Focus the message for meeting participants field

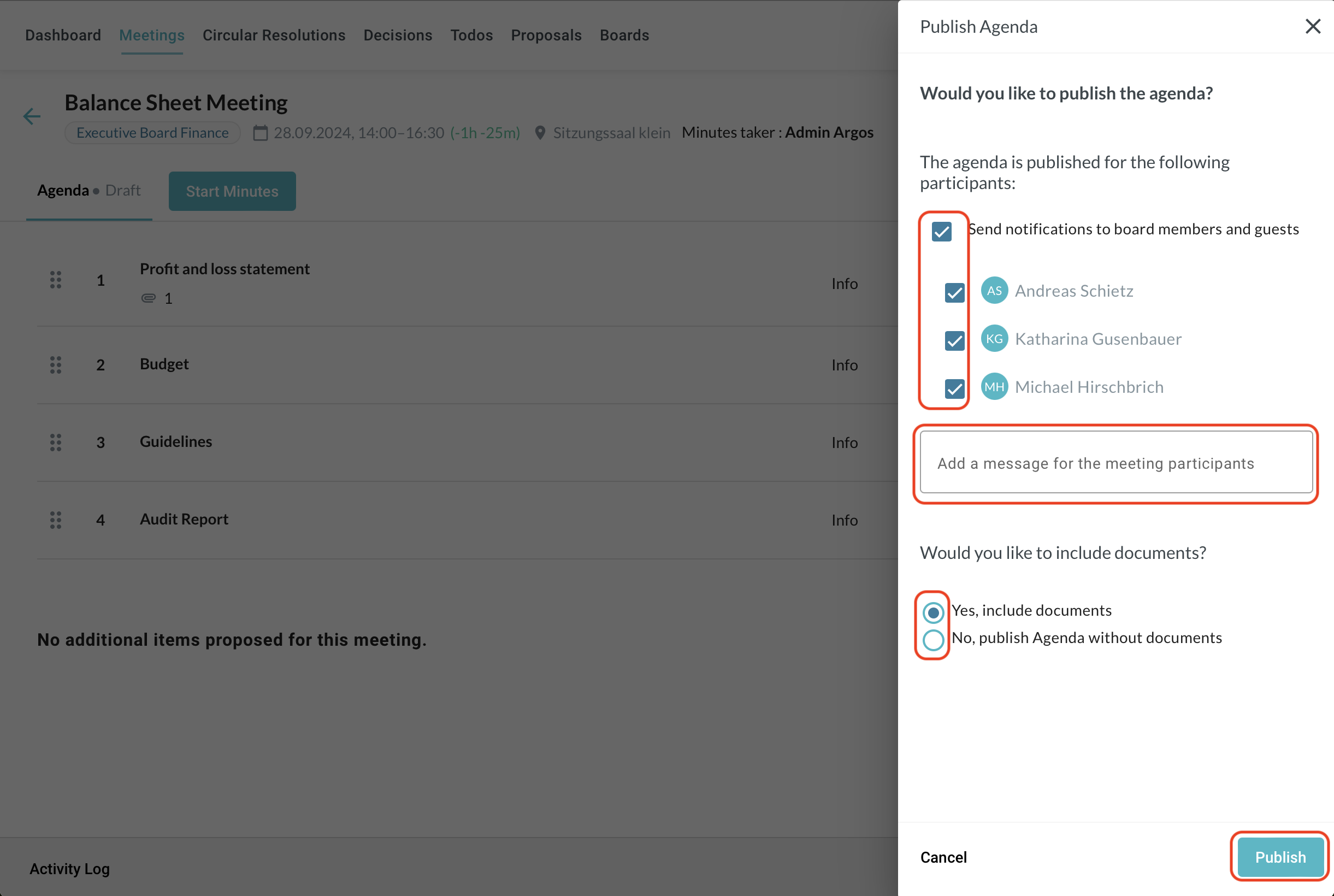coord(1115,462)
